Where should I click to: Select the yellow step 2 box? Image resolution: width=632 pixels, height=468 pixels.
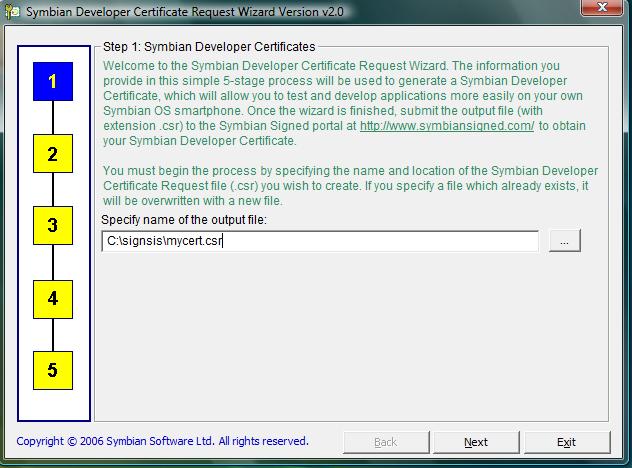pyautogui.click(x=52, y=154)
